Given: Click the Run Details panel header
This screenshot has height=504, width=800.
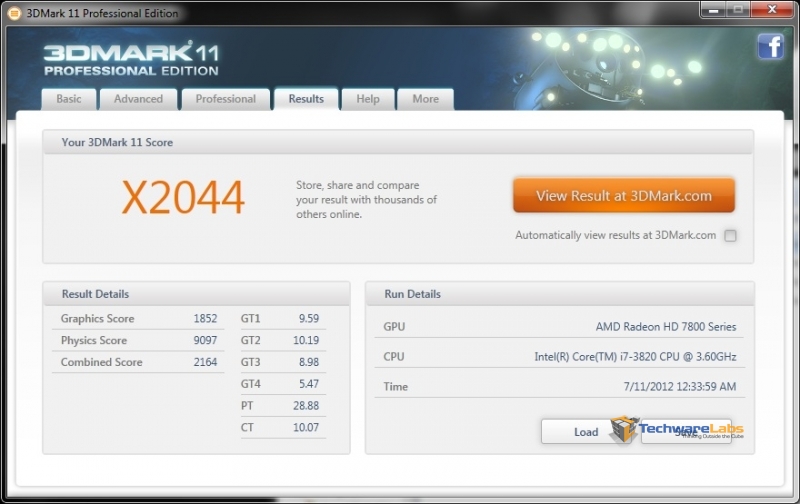Looking at the screenshot, I should 560,294.
